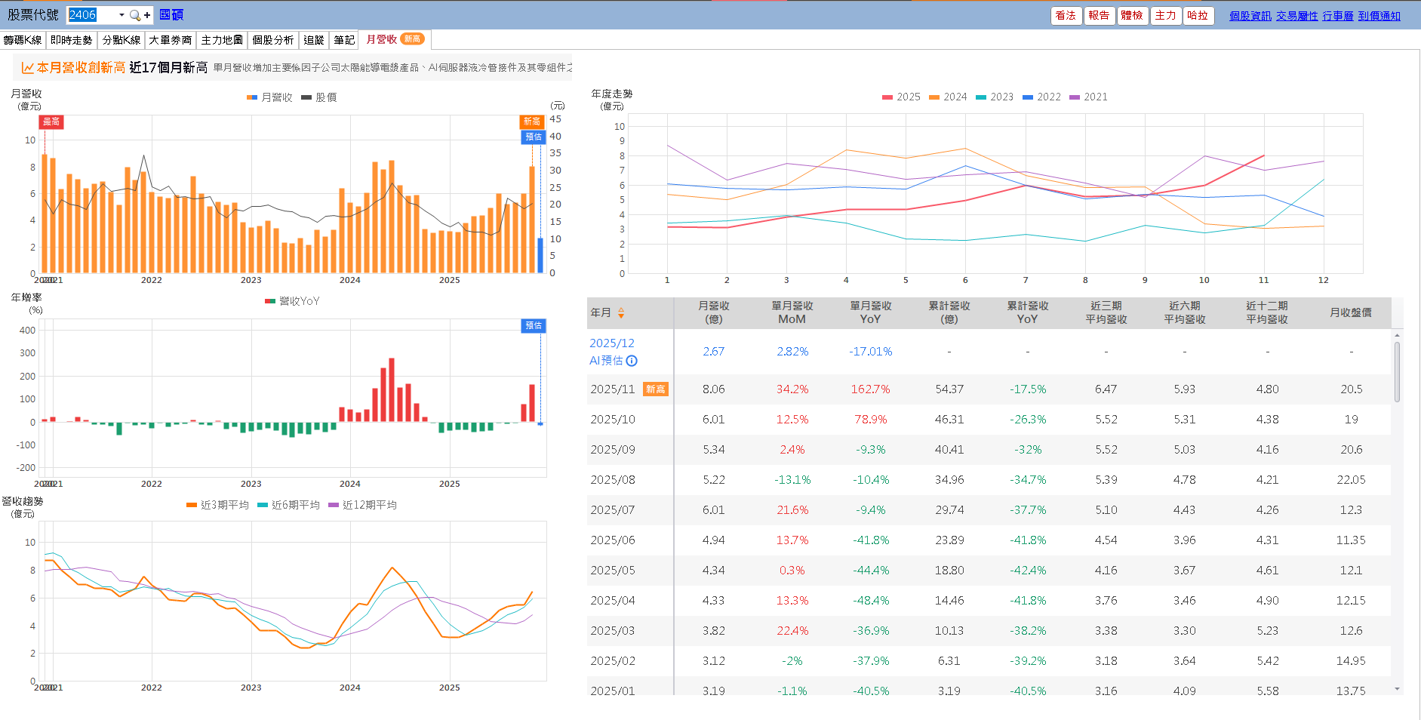1421x720 pixels.
Task: Click the 2025/07 row label
Action: (x=613, y=509)
